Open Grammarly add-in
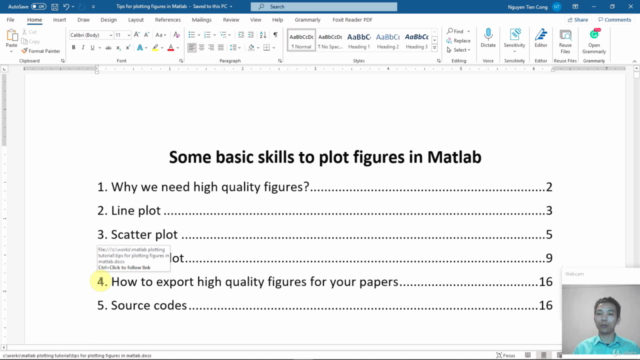Viewport: 640px width, 360px height. click(x=594, y=41)
